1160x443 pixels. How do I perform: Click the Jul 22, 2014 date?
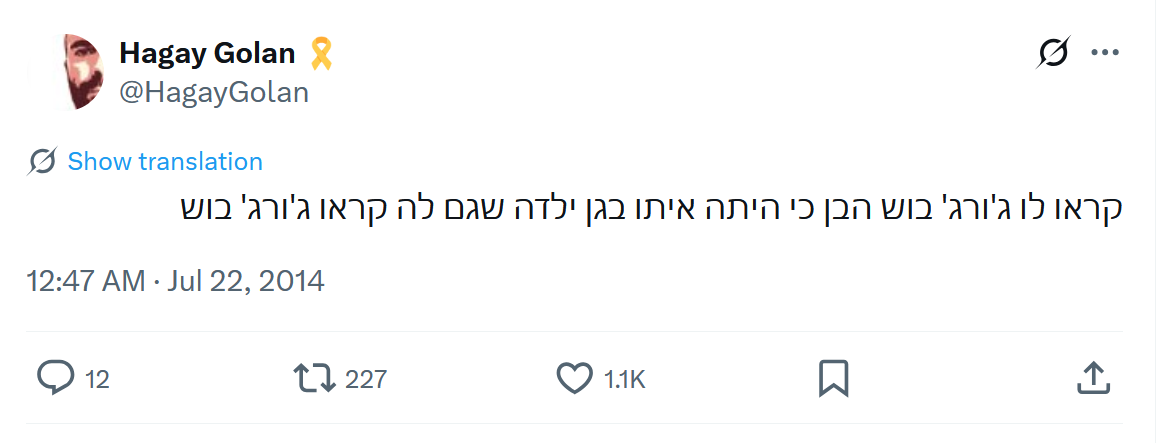[249, 281]
